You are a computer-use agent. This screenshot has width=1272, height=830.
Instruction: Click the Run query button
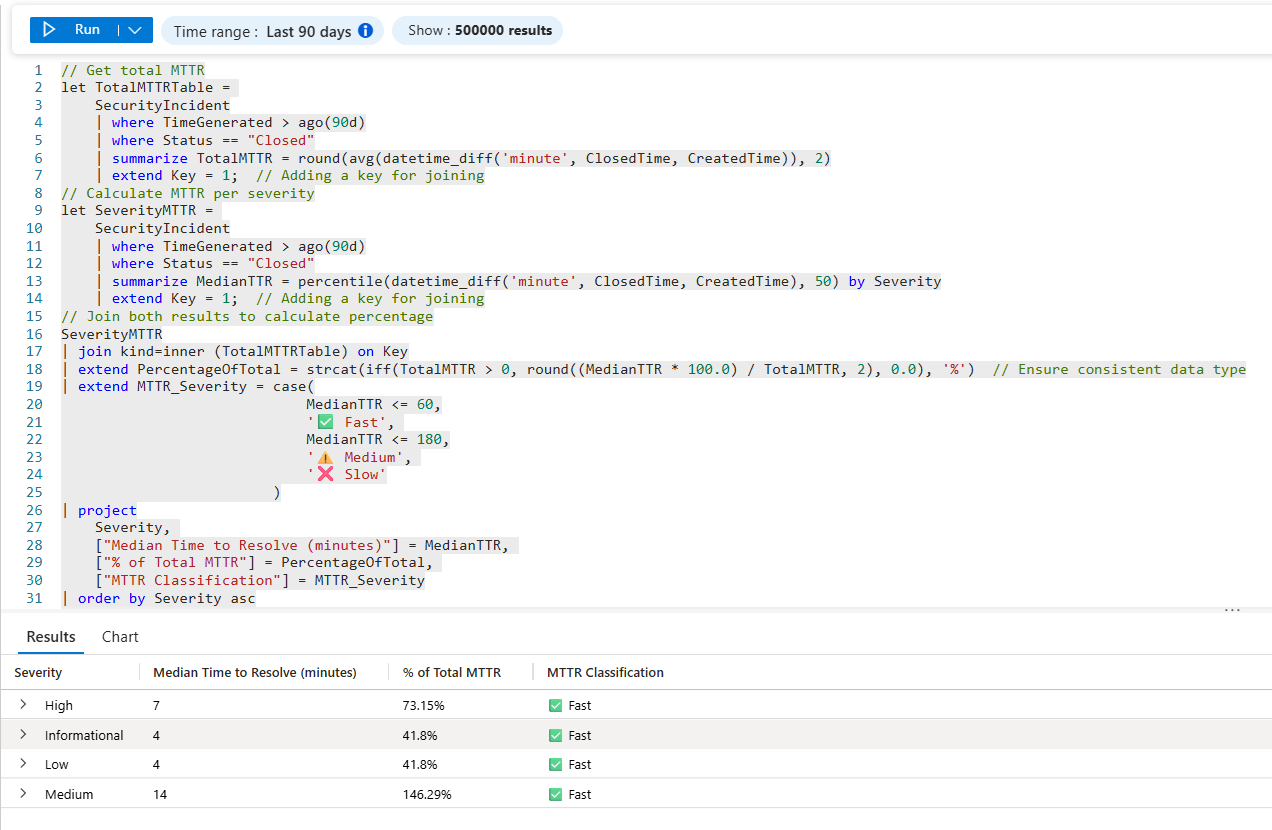point(73,30)
